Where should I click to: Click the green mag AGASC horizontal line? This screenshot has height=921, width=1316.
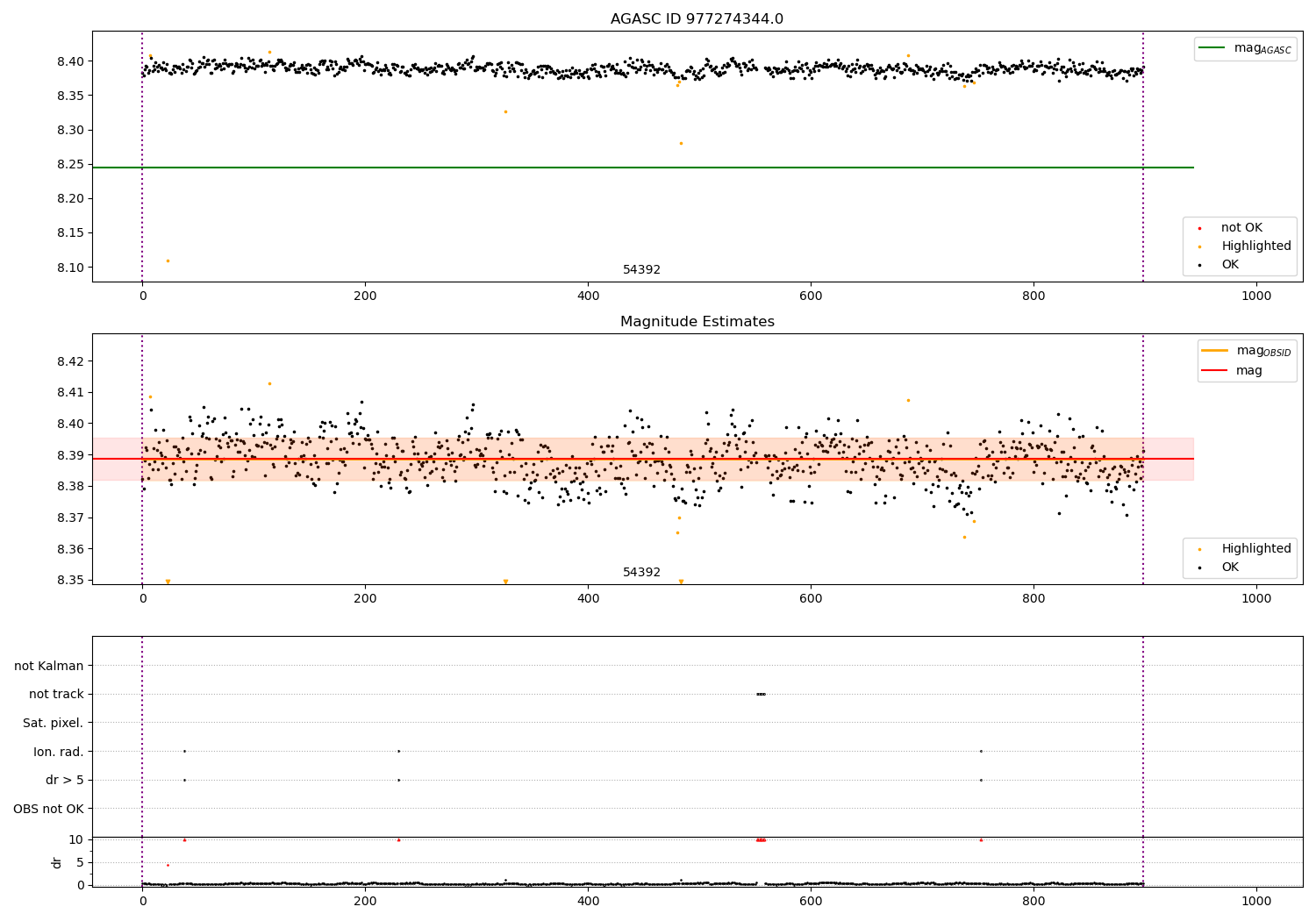coord(642,168)
